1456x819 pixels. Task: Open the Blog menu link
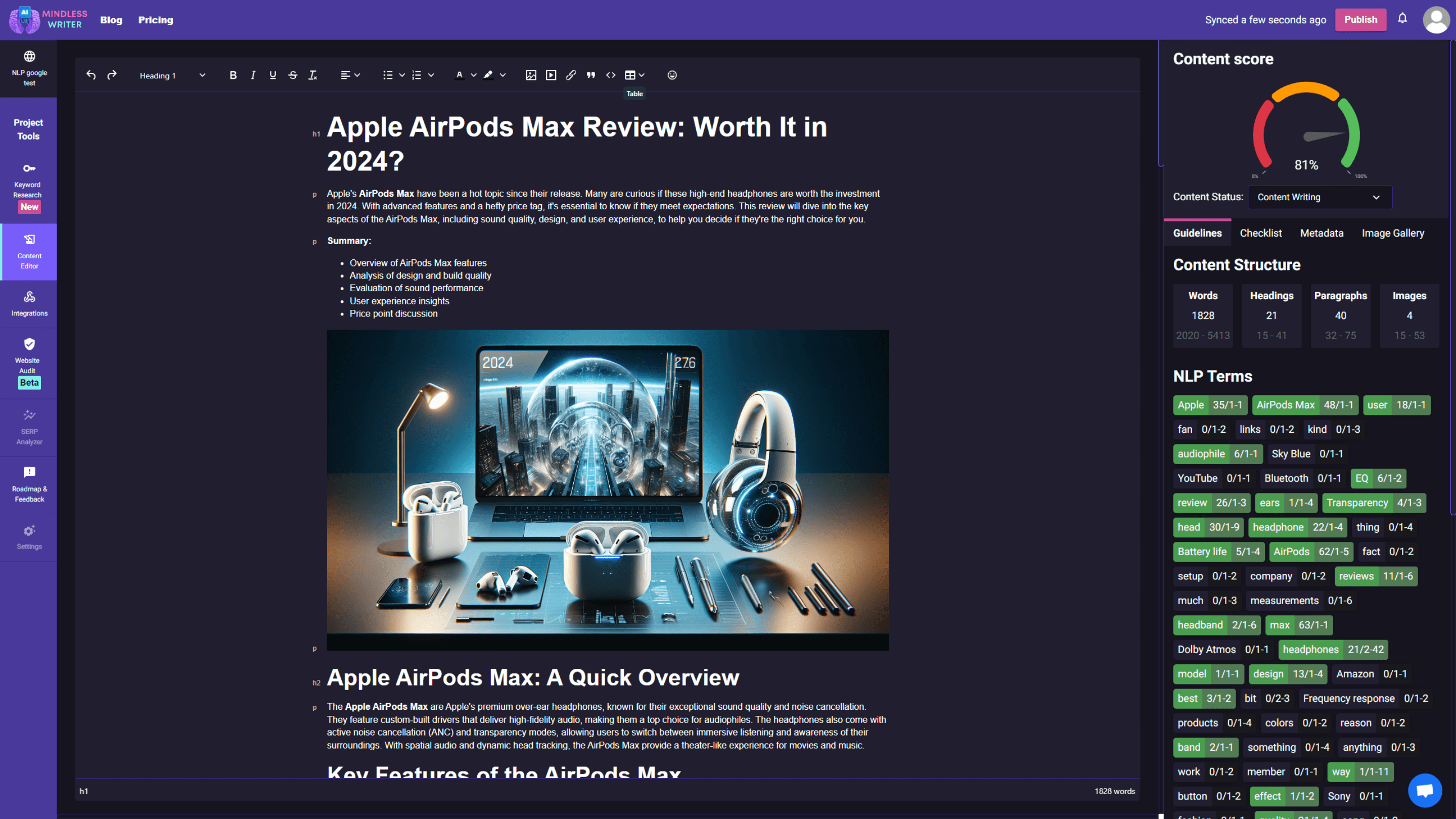point(111,20)
